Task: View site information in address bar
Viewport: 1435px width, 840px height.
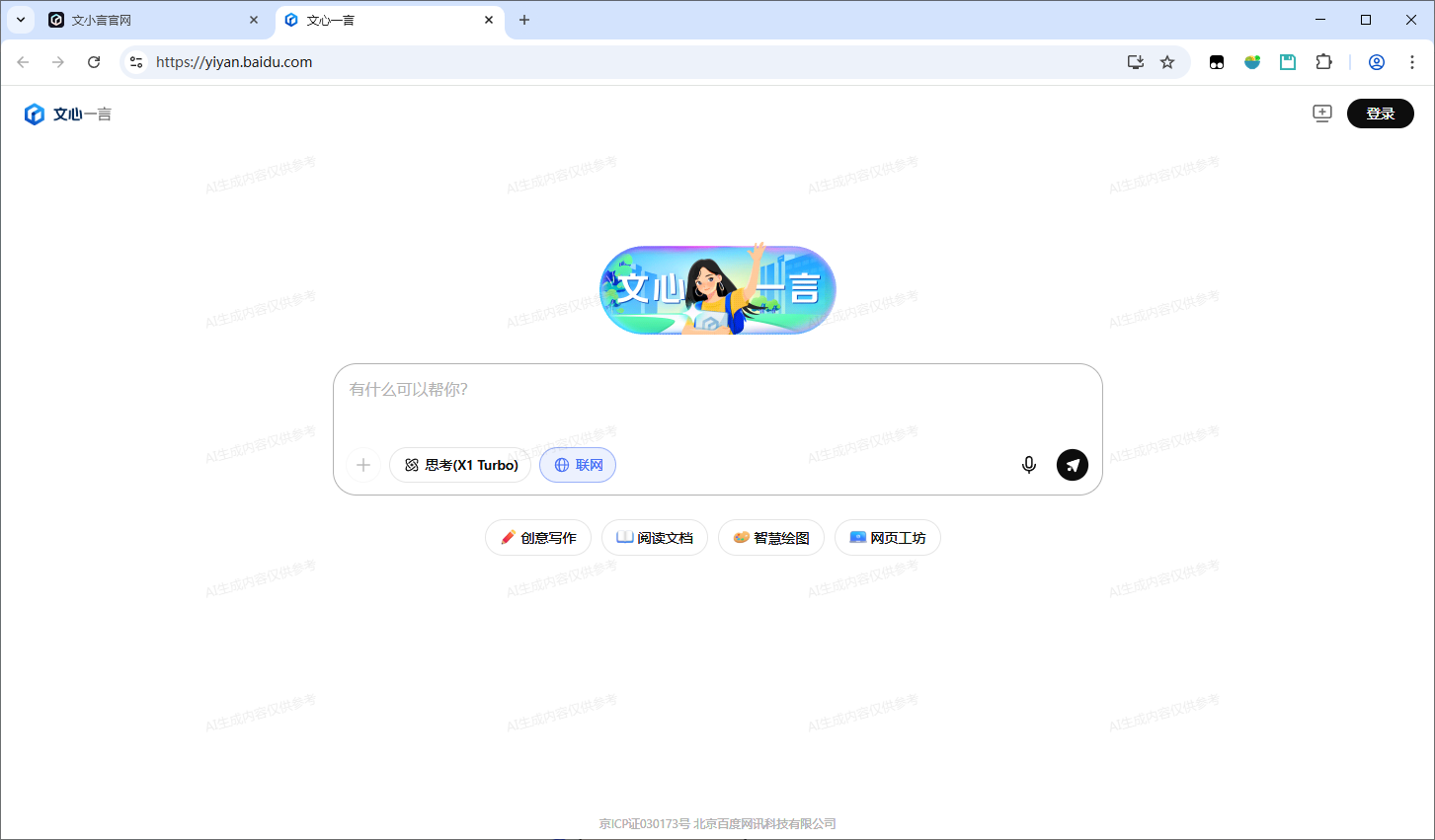Action: [136, 62]
